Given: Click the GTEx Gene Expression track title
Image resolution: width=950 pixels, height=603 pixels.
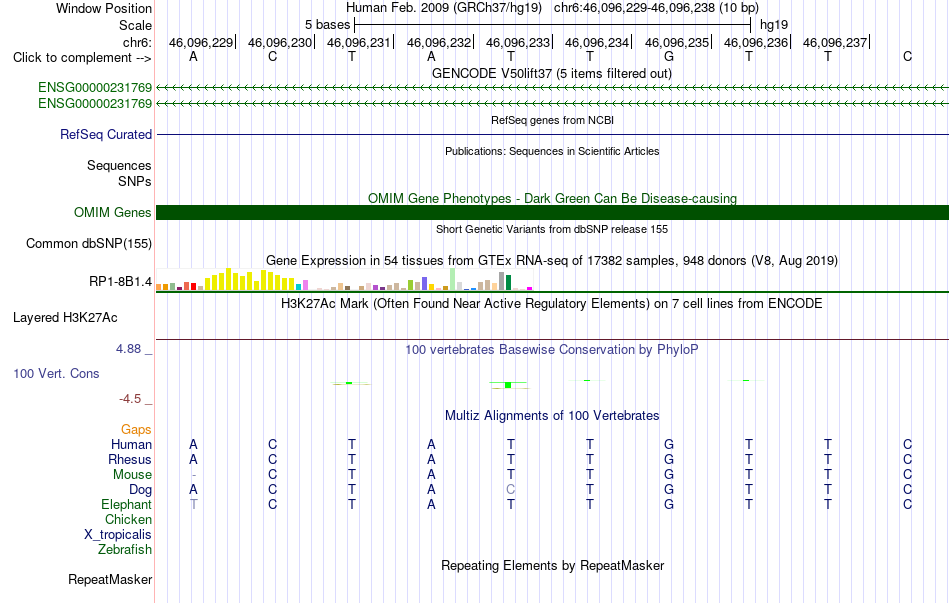Looking at the screenshot, I should coord(552,261).
